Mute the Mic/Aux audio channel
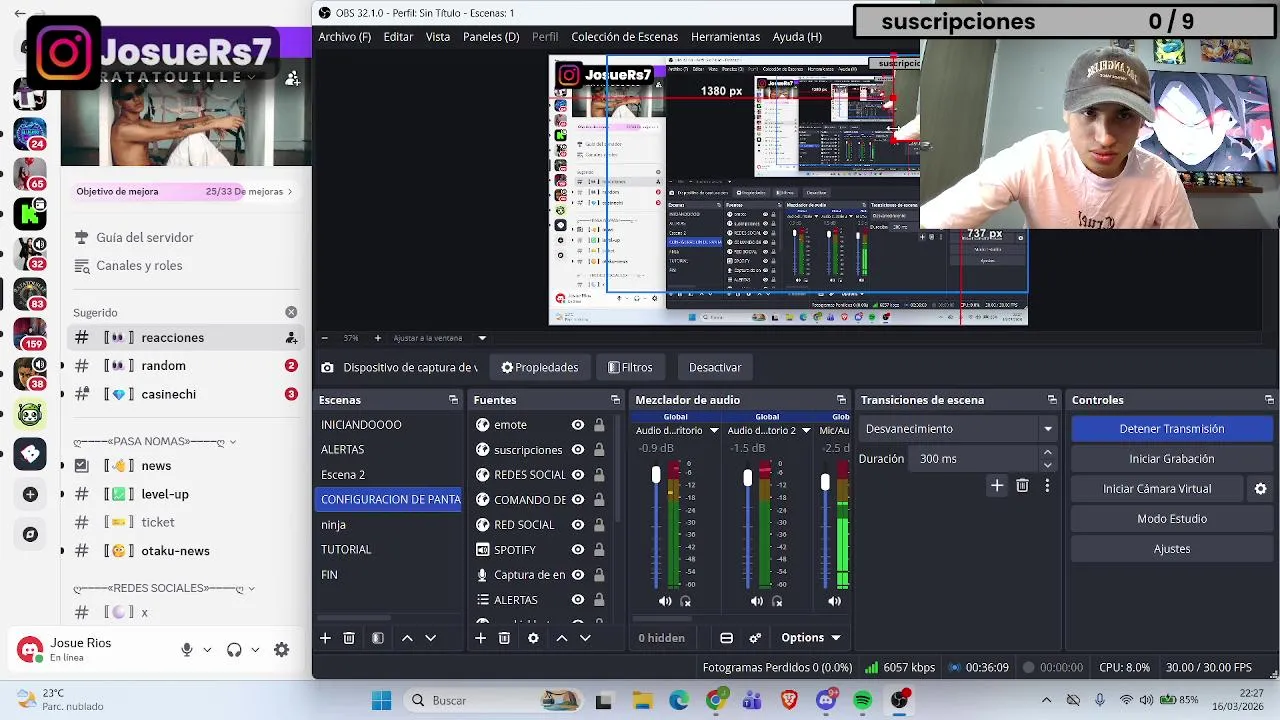Image resolution: width=1280 pixels, height=720 pixels. [x=834, y=601]
